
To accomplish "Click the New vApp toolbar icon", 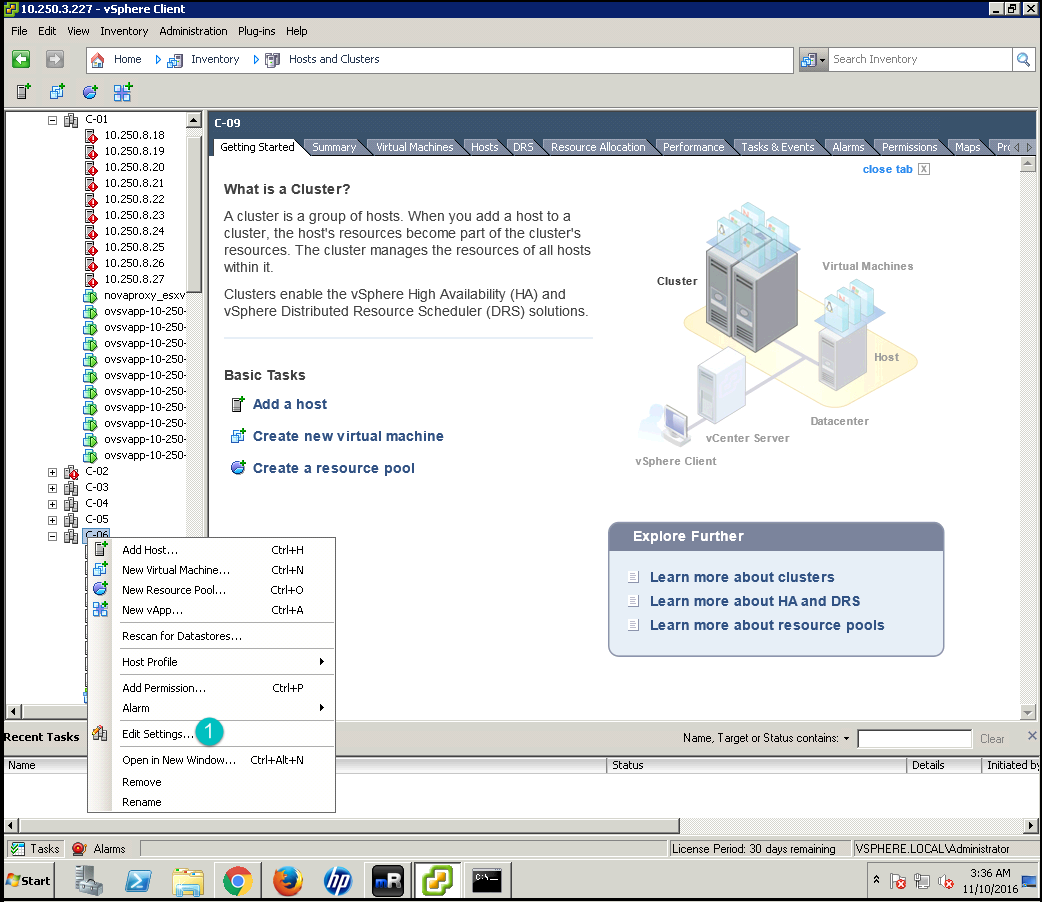I will pos(122,92).
